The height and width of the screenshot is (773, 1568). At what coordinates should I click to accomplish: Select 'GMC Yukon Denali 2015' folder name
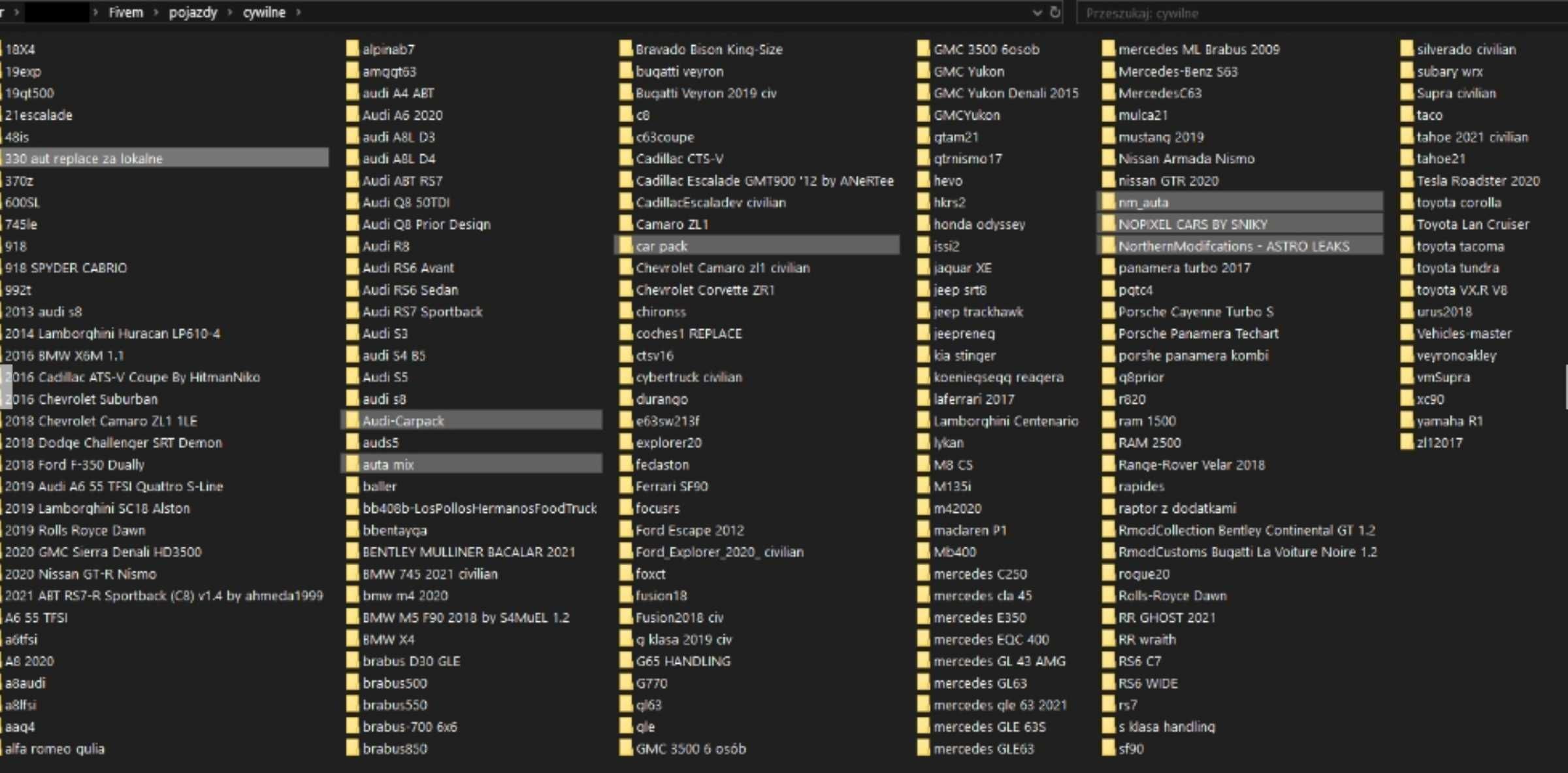click(x=1006, y=93)
